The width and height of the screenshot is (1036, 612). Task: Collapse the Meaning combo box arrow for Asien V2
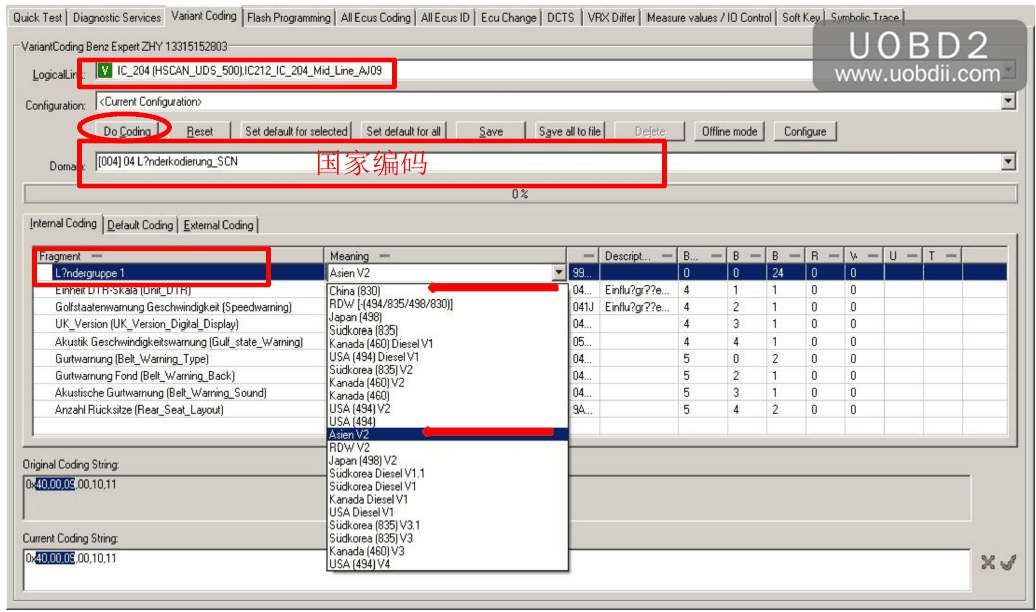[x=559, y=272]
